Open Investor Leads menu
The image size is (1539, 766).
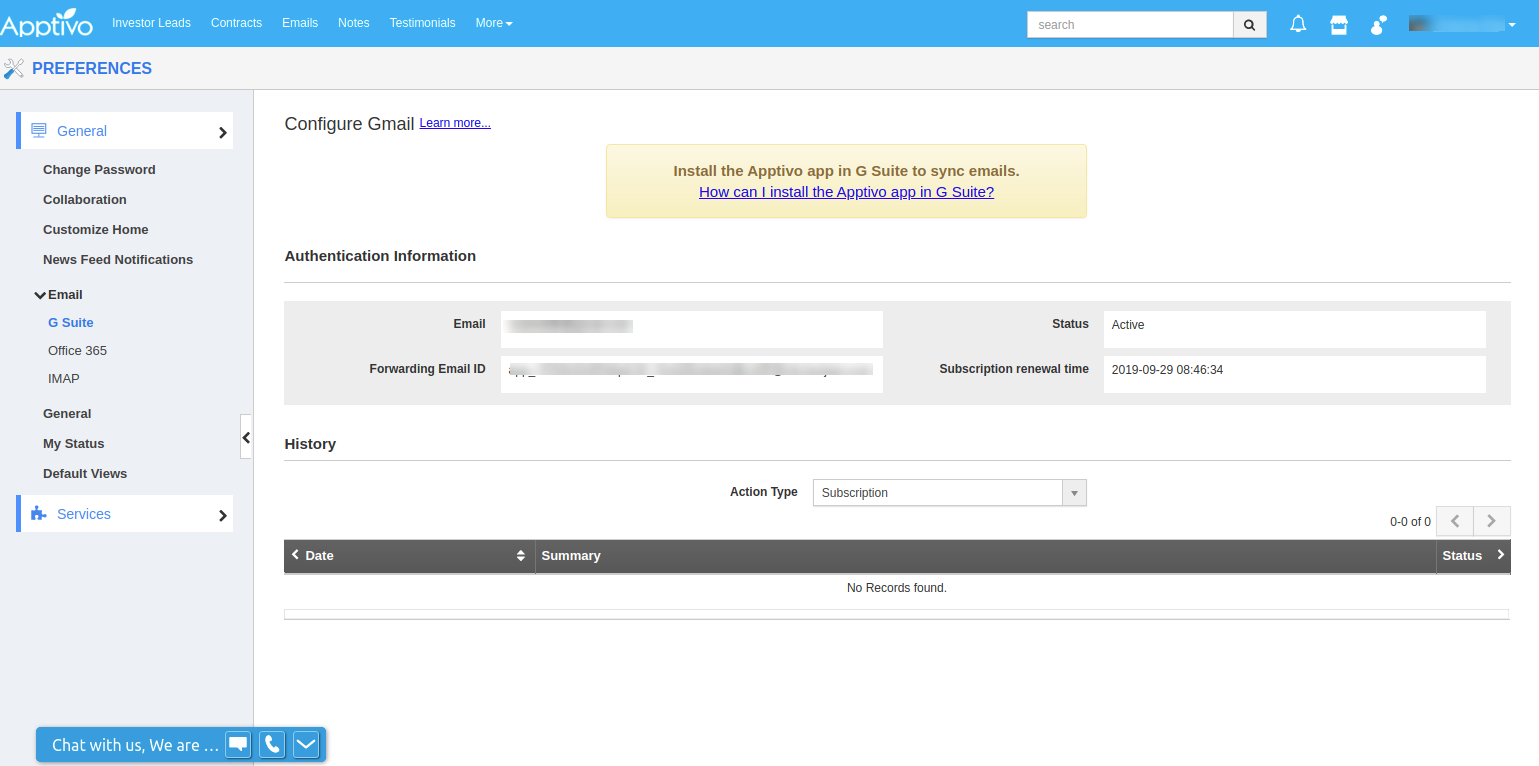151,23
